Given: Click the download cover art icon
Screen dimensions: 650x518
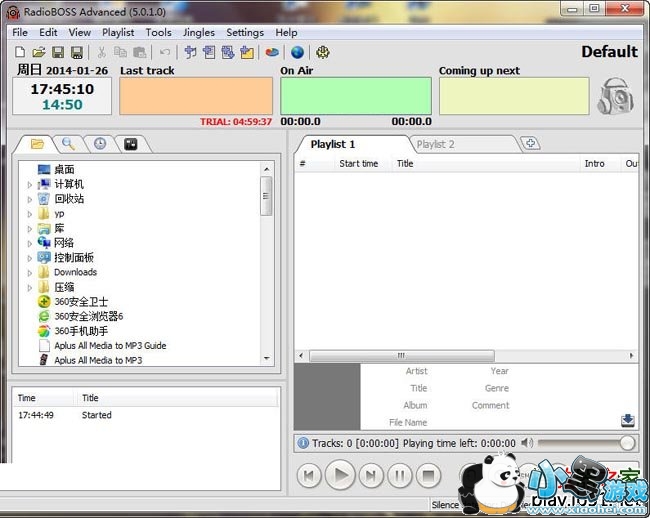Looking at the screenshot, I should (x=628, y=420).
